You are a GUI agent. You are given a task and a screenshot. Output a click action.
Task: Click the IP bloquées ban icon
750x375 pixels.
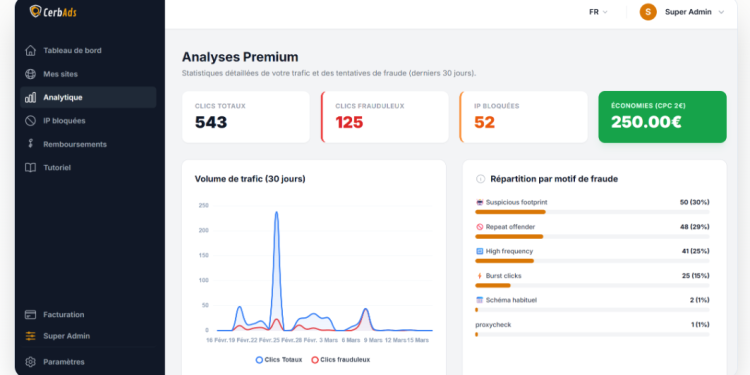[30, 121]
